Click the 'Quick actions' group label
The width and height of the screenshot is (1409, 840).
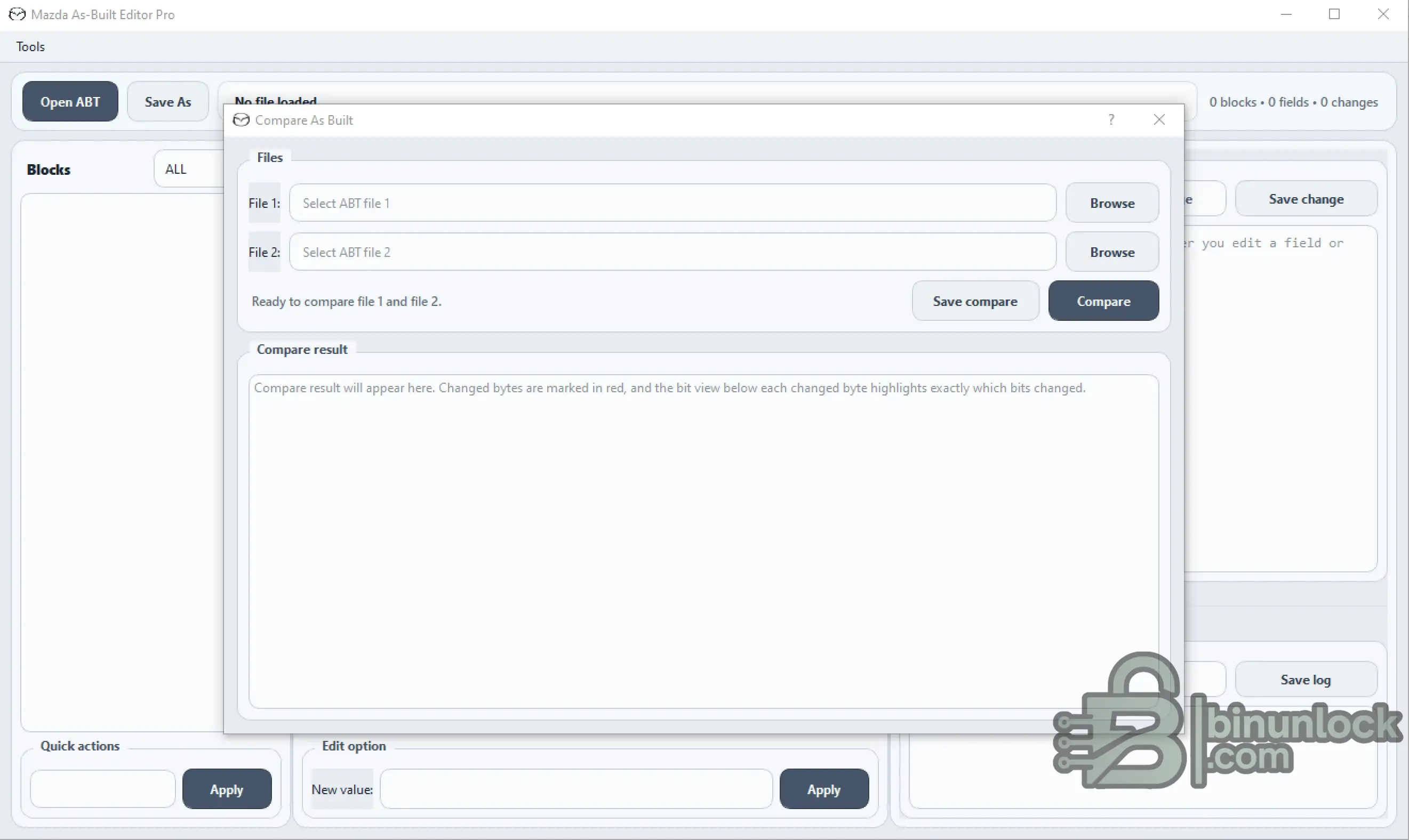[80, 746]
